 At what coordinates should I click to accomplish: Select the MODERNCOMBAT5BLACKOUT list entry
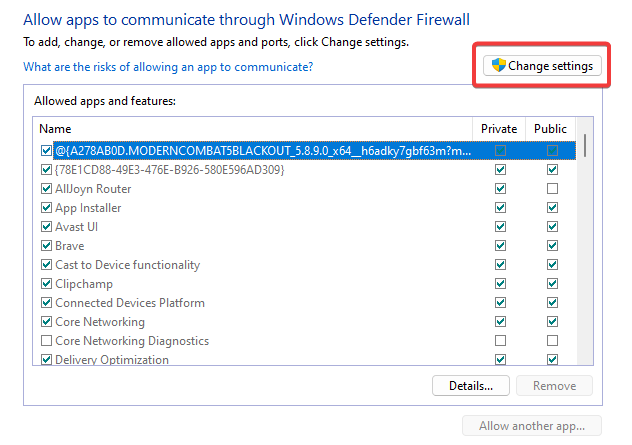coord(260,151)
